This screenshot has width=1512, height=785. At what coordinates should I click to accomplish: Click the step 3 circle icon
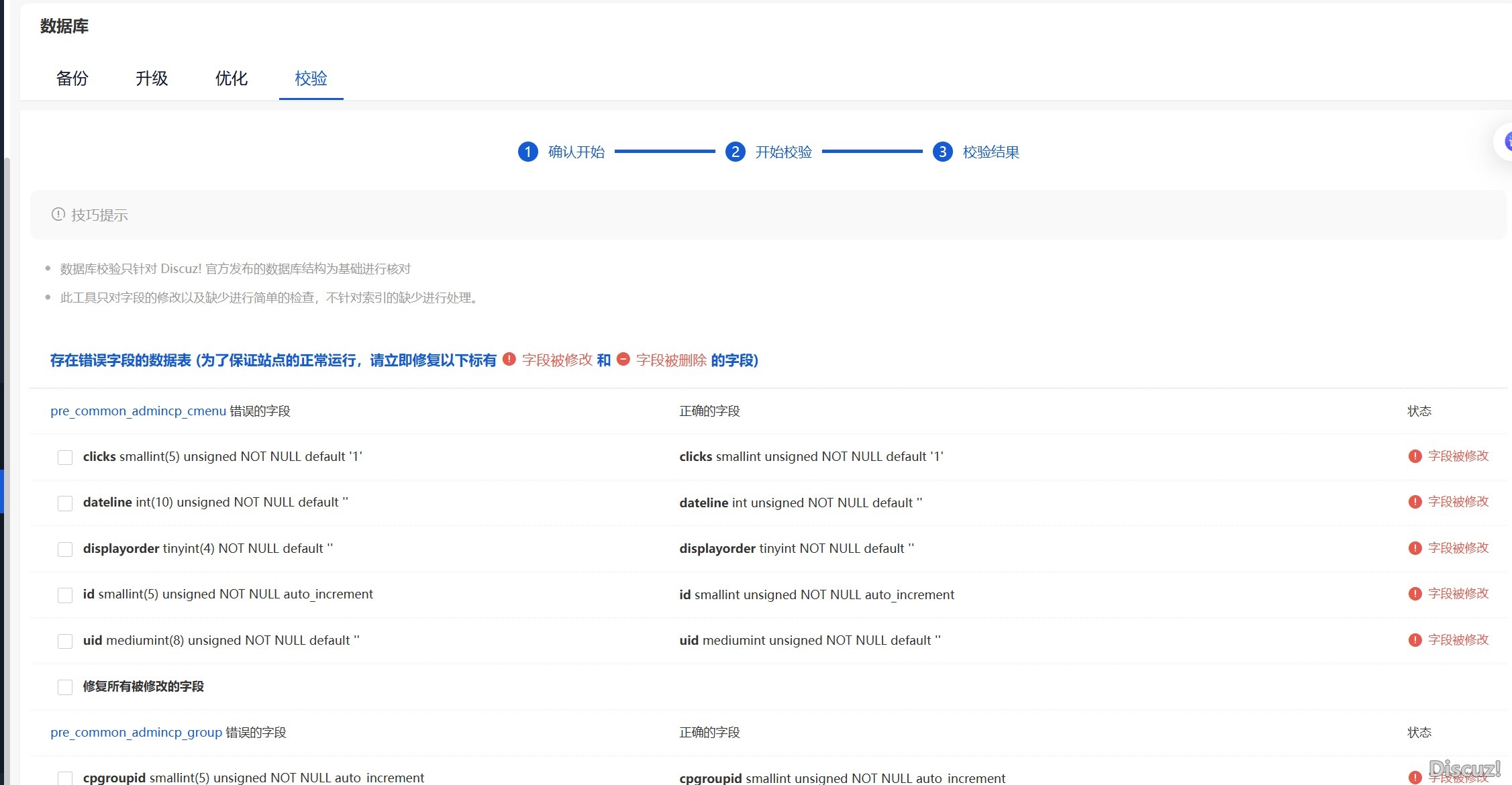pyautogui.click(x=942, y=152)
